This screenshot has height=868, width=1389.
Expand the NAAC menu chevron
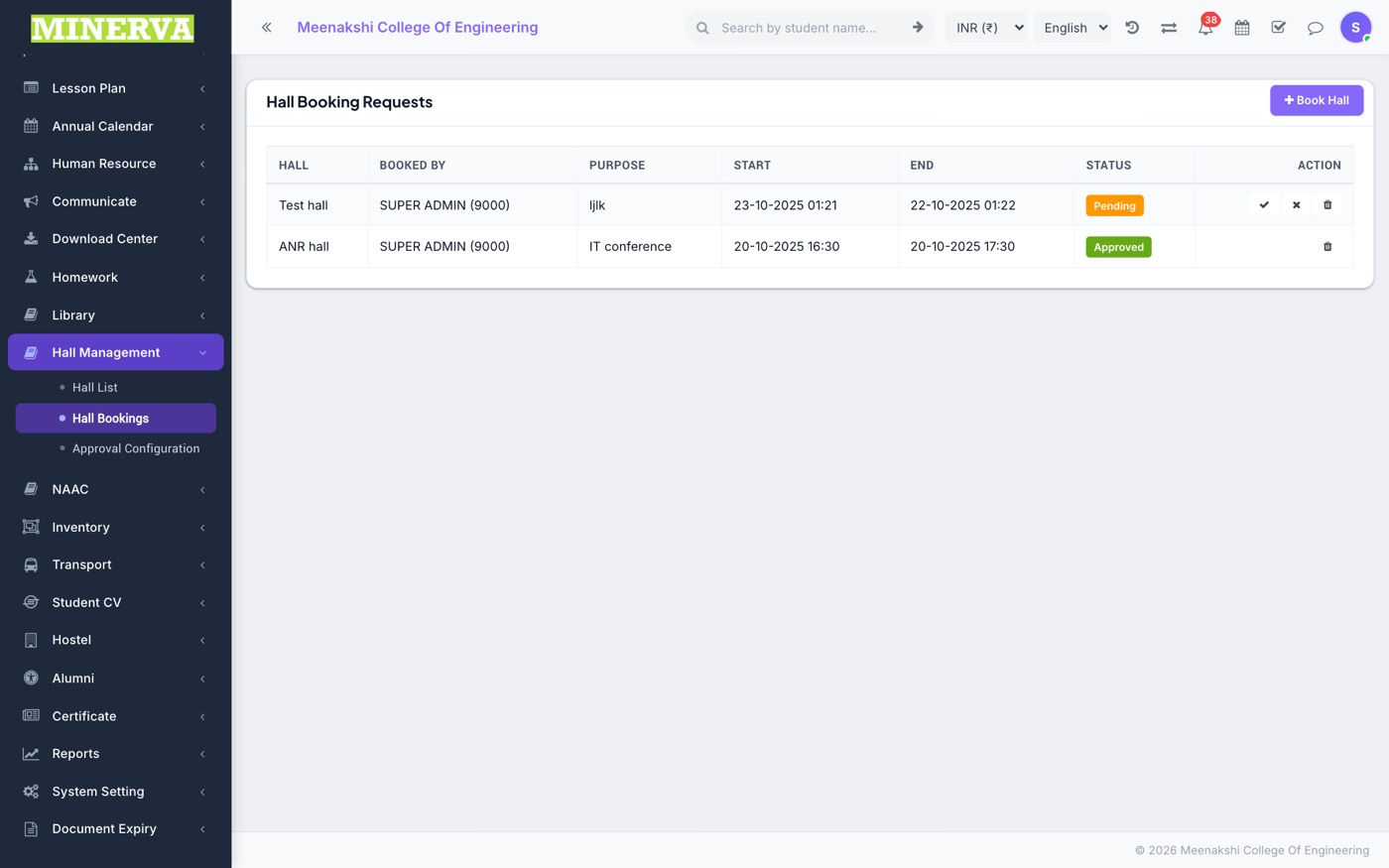pyautogui.click(x=202, y=490)
